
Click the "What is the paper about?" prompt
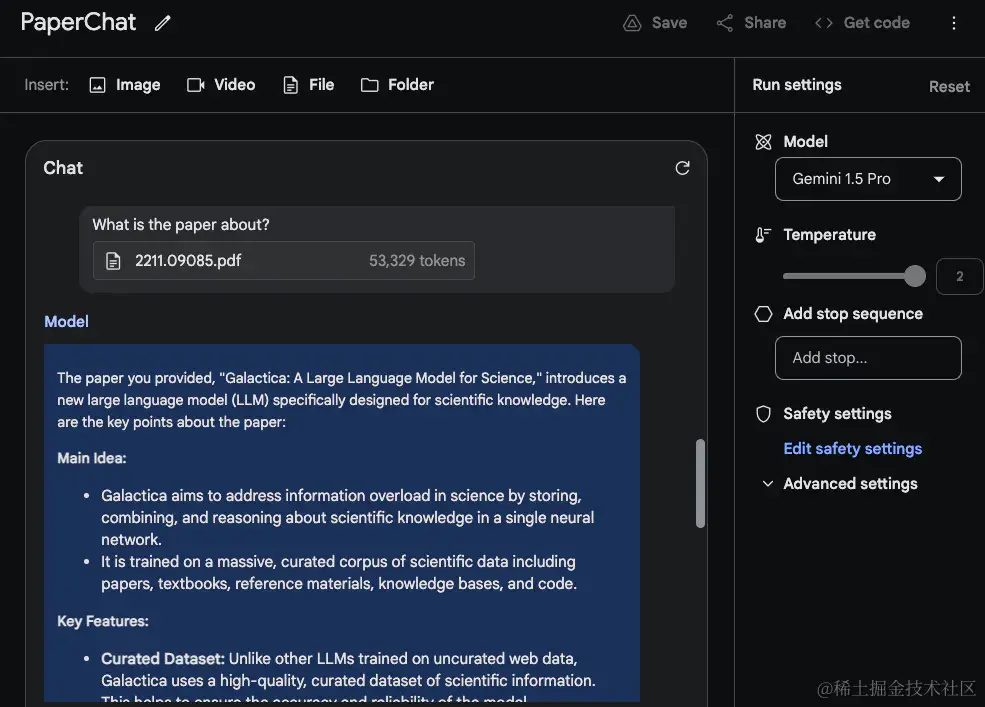click(181, 225)
